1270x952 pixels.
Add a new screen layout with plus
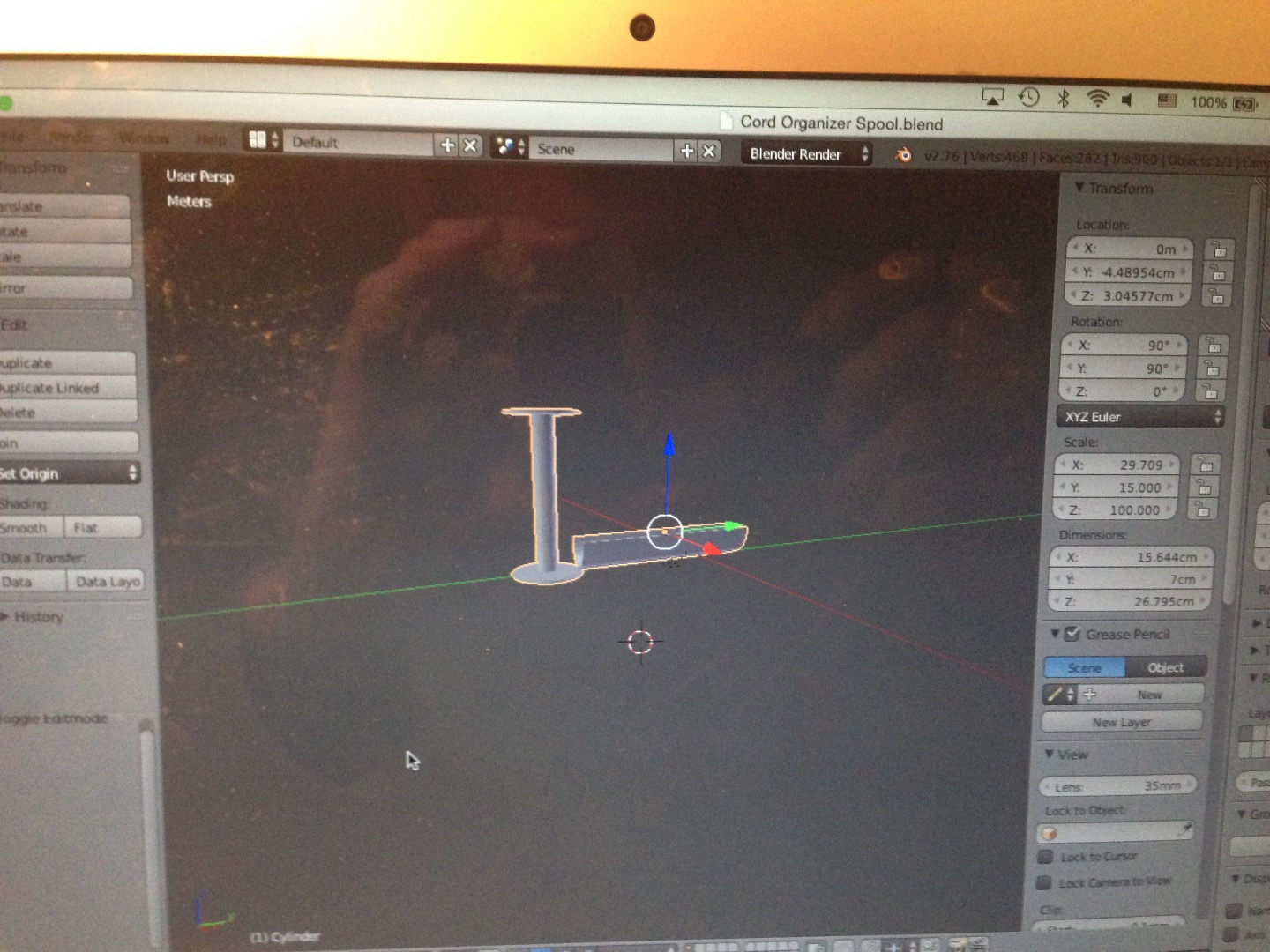point(447,145)
